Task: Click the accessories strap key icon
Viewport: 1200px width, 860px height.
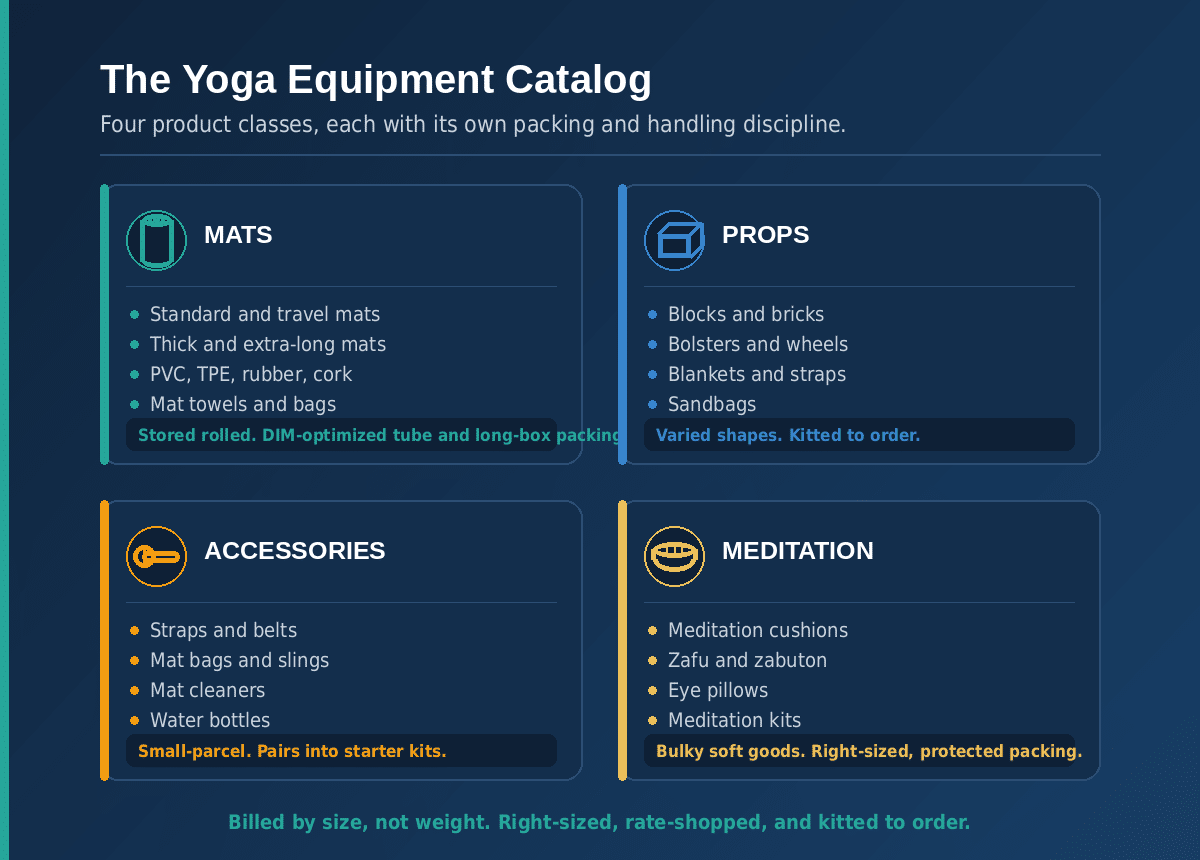Action: [x=156, y=556]
